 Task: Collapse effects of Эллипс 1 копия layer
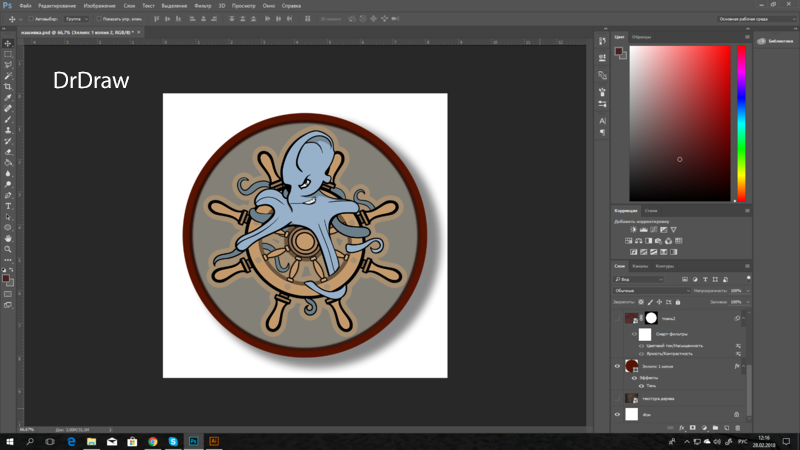743,366
